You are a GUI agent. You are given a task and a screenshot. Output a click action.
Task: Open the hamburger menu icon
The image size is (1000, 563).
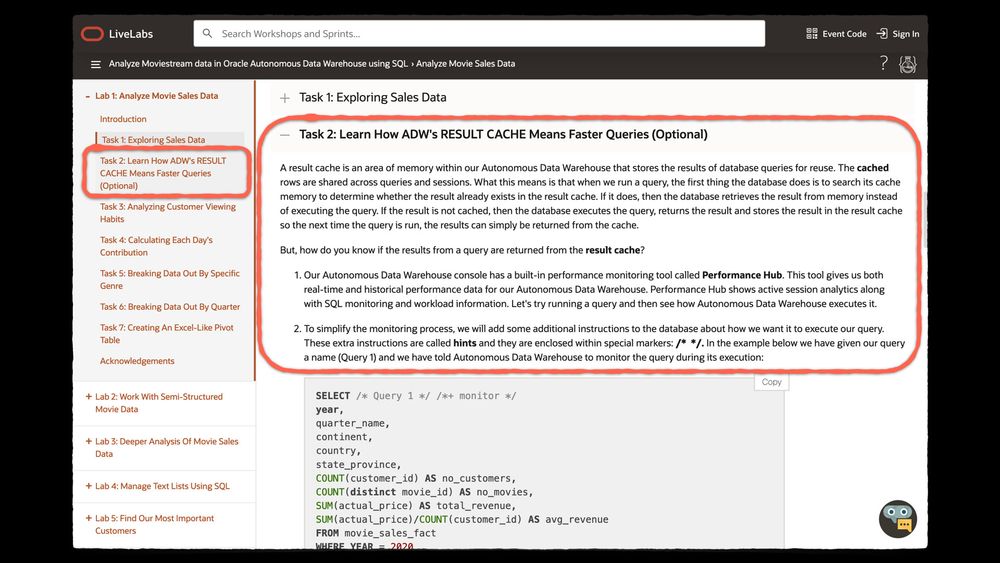pyautogui.click(x=96, y=64)
